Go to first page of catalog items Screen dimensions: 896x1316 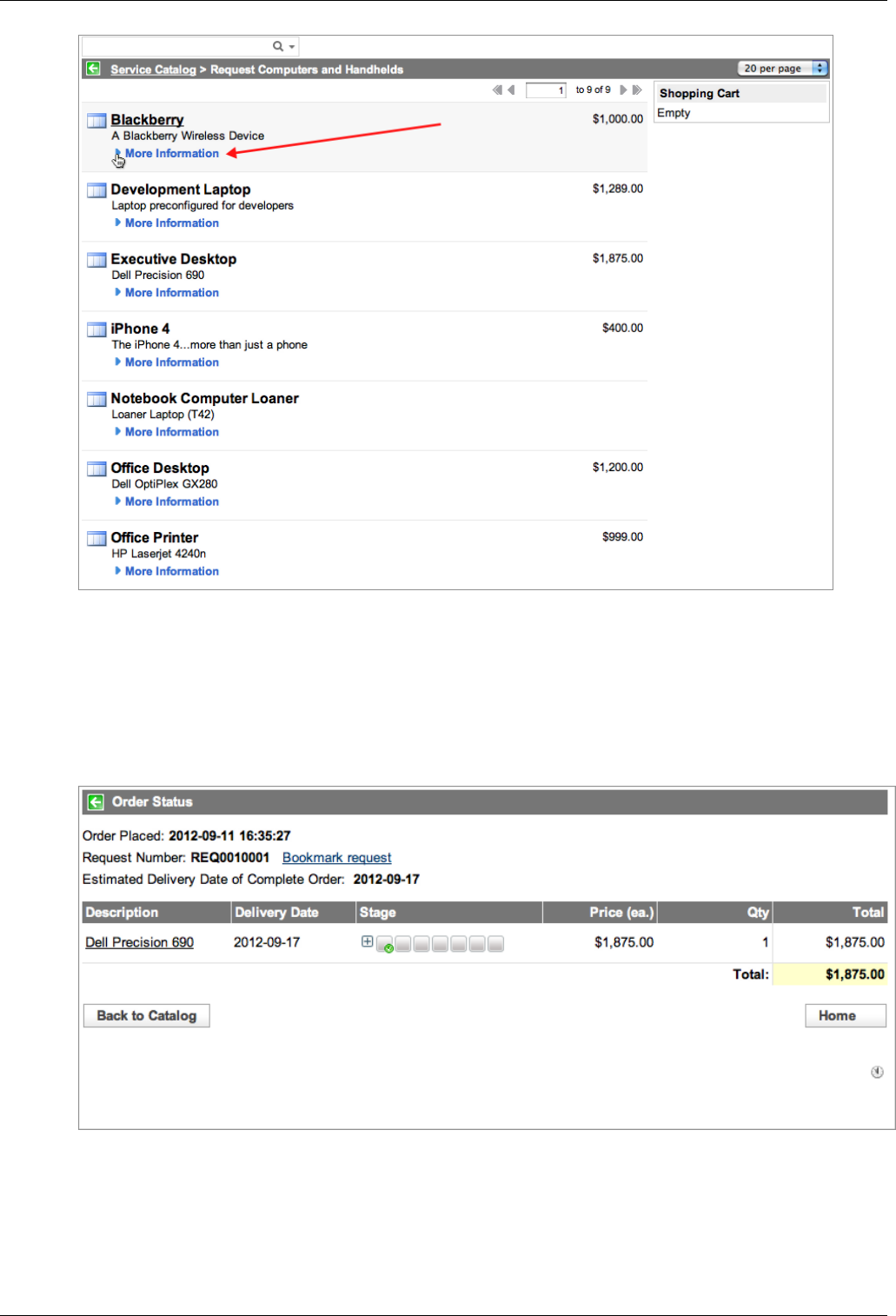coord(497,90)
